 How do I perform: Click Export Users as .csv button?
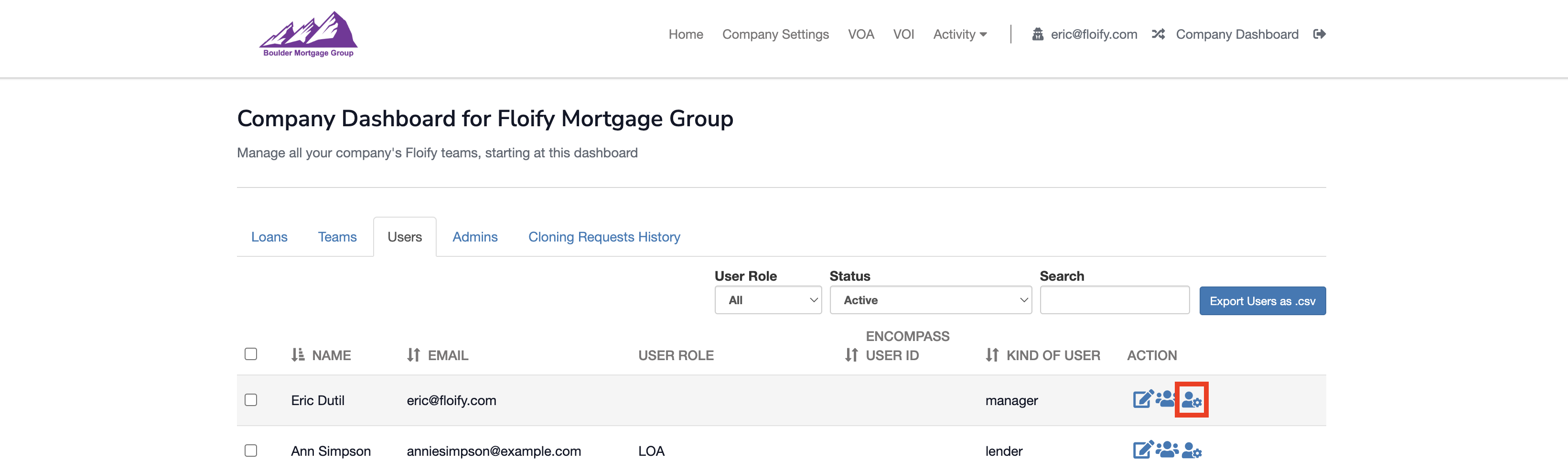click(x=1262, y=300)
